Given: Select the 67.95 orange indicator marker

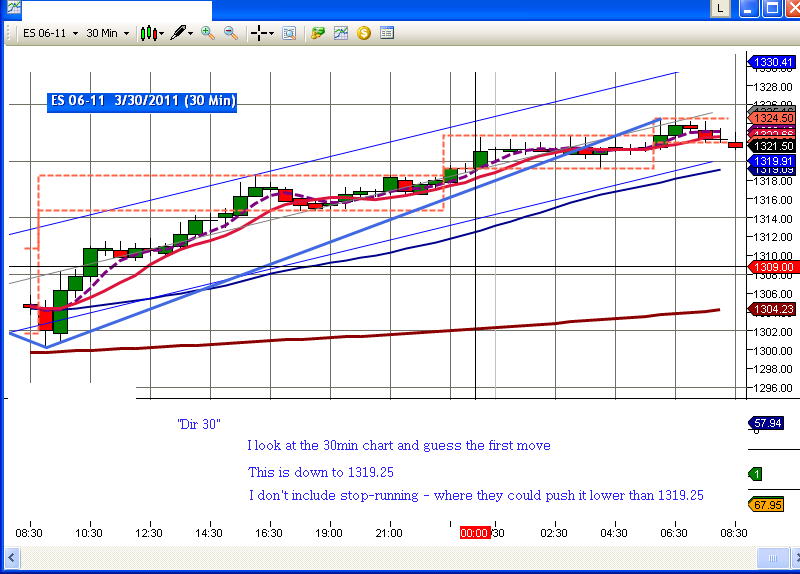Looking at the screenshot, I should (x=766, y=505).
